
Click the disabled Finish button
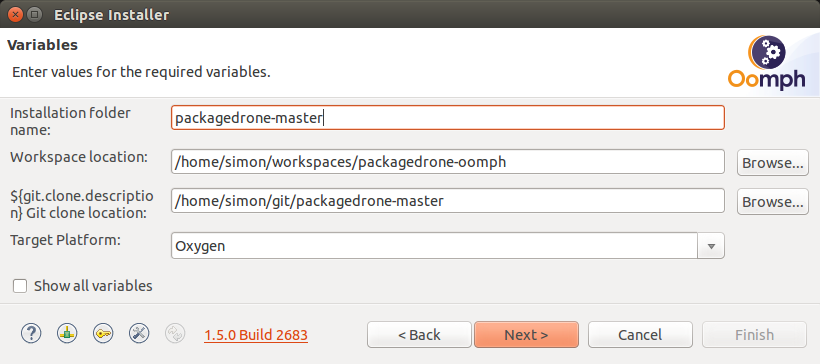click(x=754, y=335)
